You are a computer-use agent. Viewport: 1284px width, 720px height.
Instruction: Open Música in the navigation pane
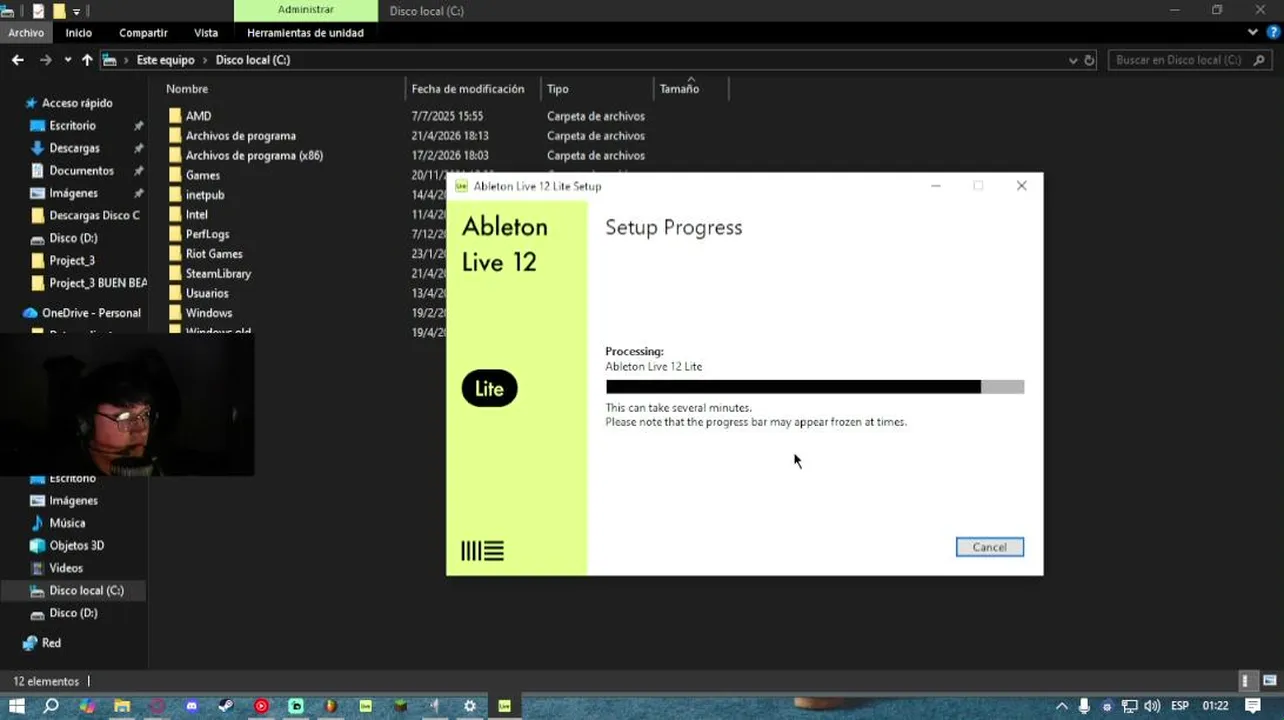coord(67,523)
